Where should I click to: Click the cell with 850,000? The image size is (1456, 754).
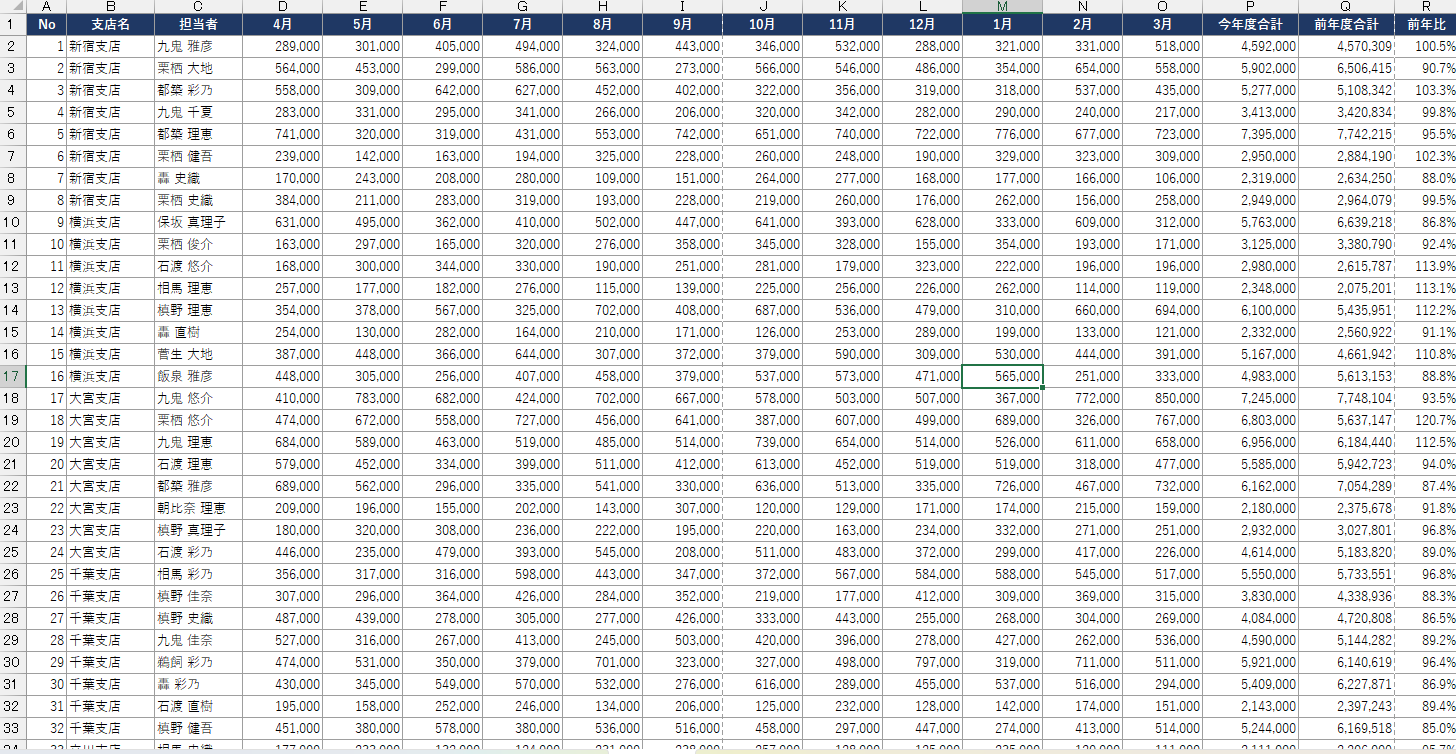click(1162, 398)
